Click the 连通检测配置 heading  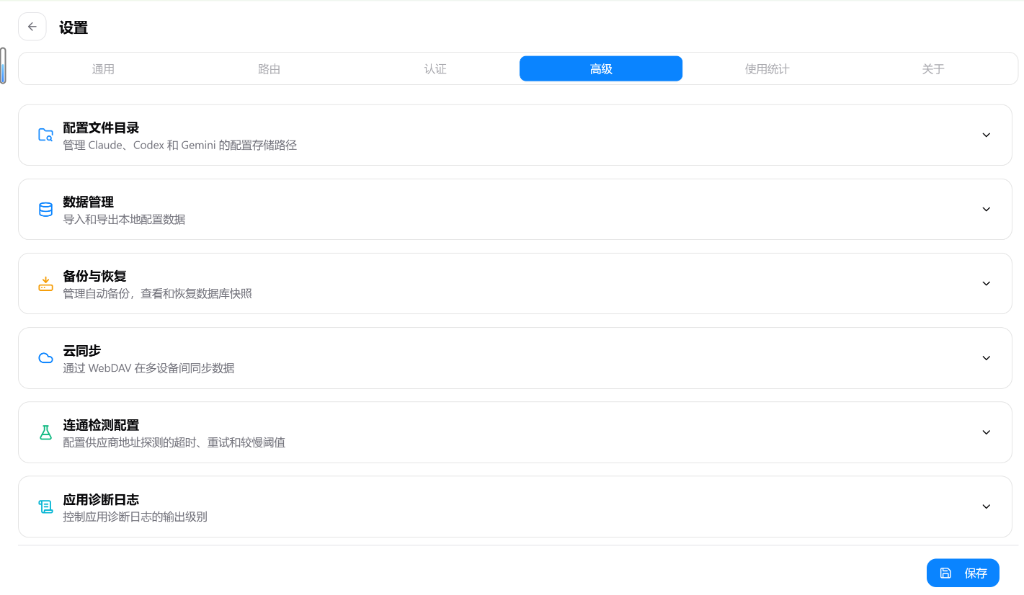101,425
